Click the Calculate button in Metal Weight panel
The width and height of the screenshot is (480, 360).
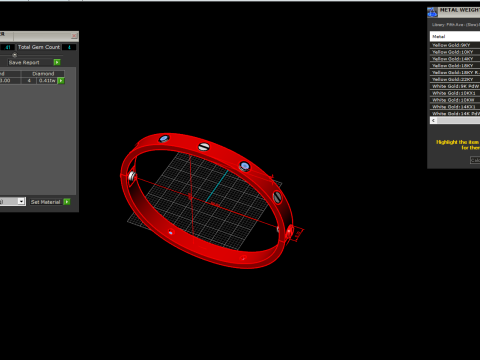[x=475, y=160]
